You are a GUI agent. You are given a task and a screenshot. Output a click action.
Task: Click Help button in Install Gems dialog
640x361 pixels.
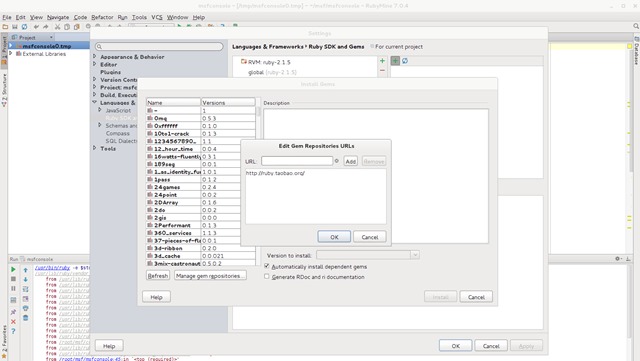[156, 297]
